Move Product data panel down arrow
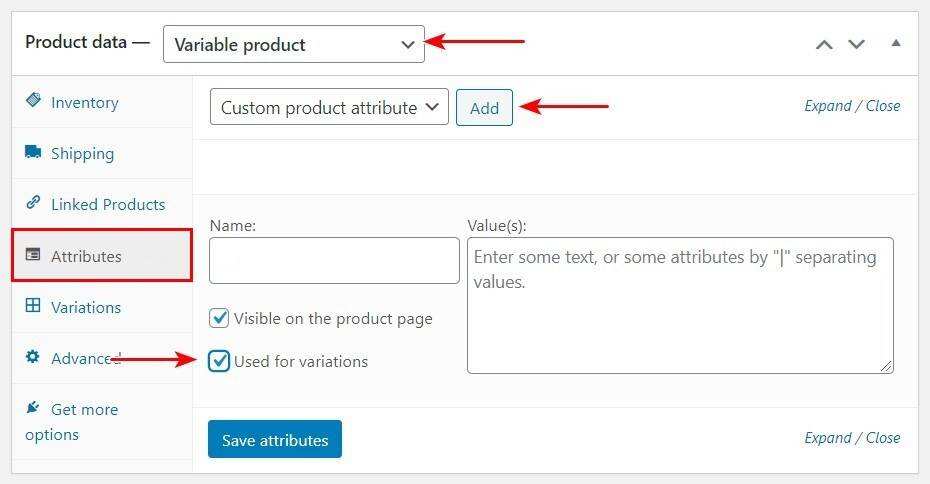930x484 pixels. coord(857,44)
